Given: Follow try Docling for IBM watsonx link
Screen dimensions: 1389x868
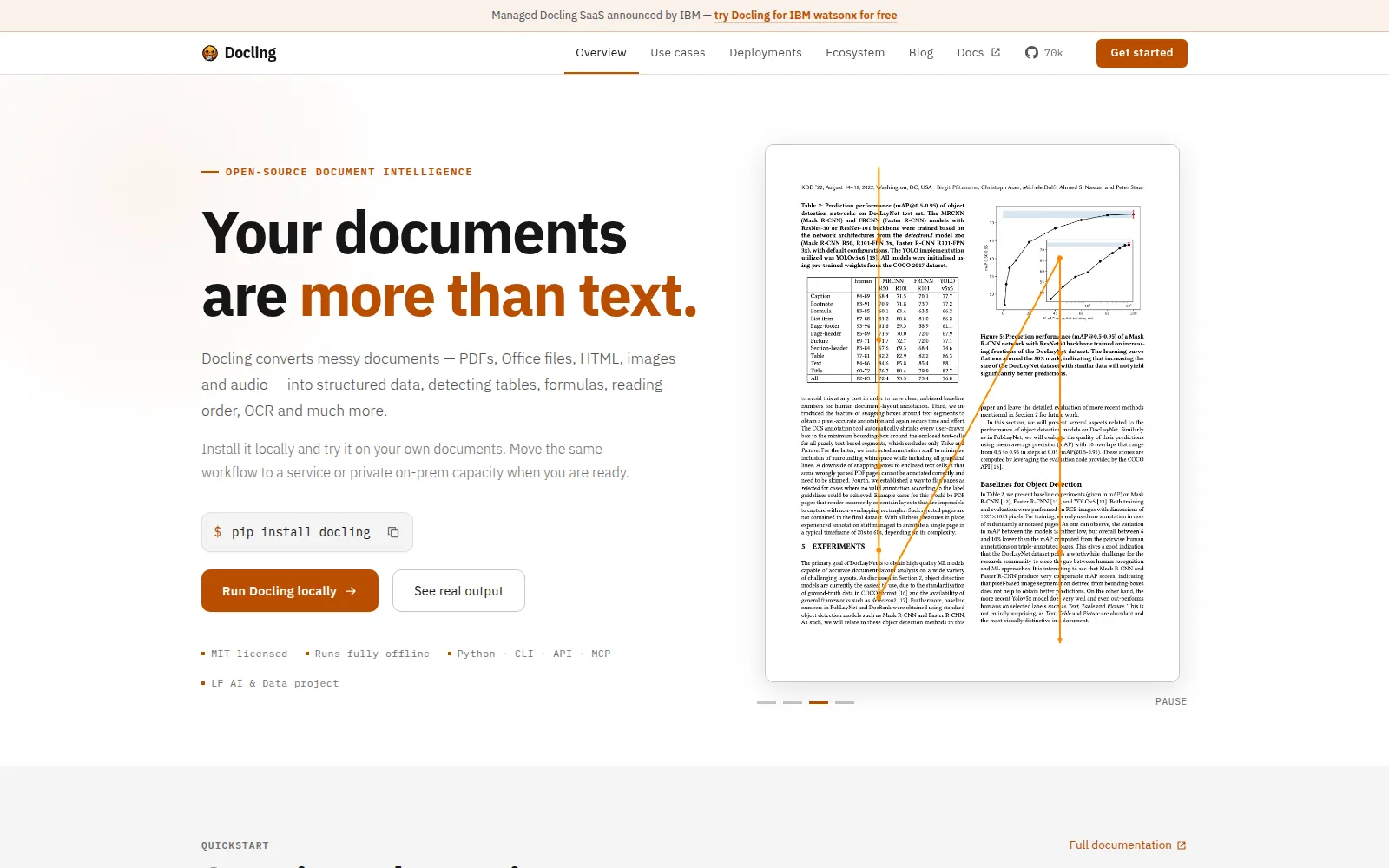Looking at the screenshot, I should tap(806, 16).
